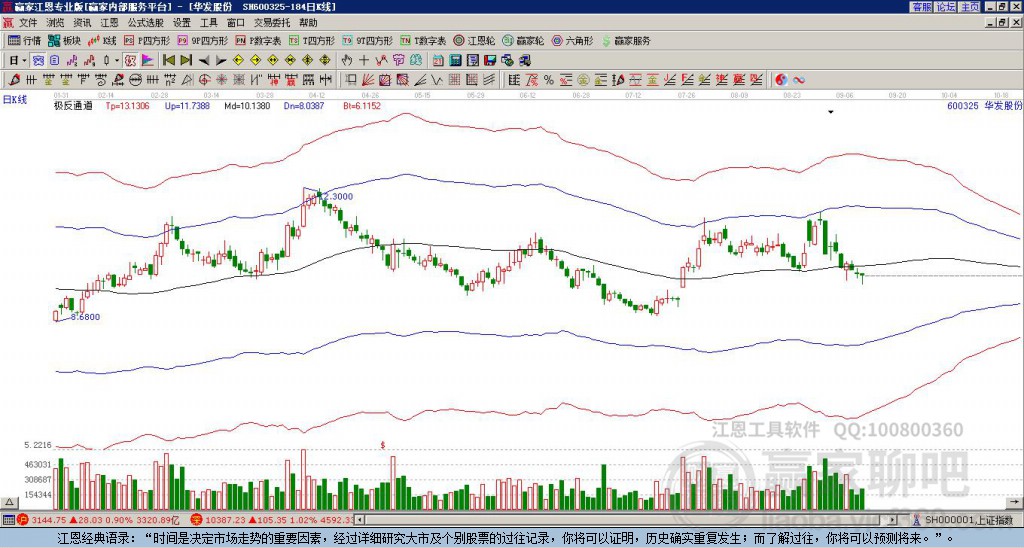Open the K线 candlestick chart view
Image resolution: width=1024 pixels, height=548 pixels.
click(101, 40)
